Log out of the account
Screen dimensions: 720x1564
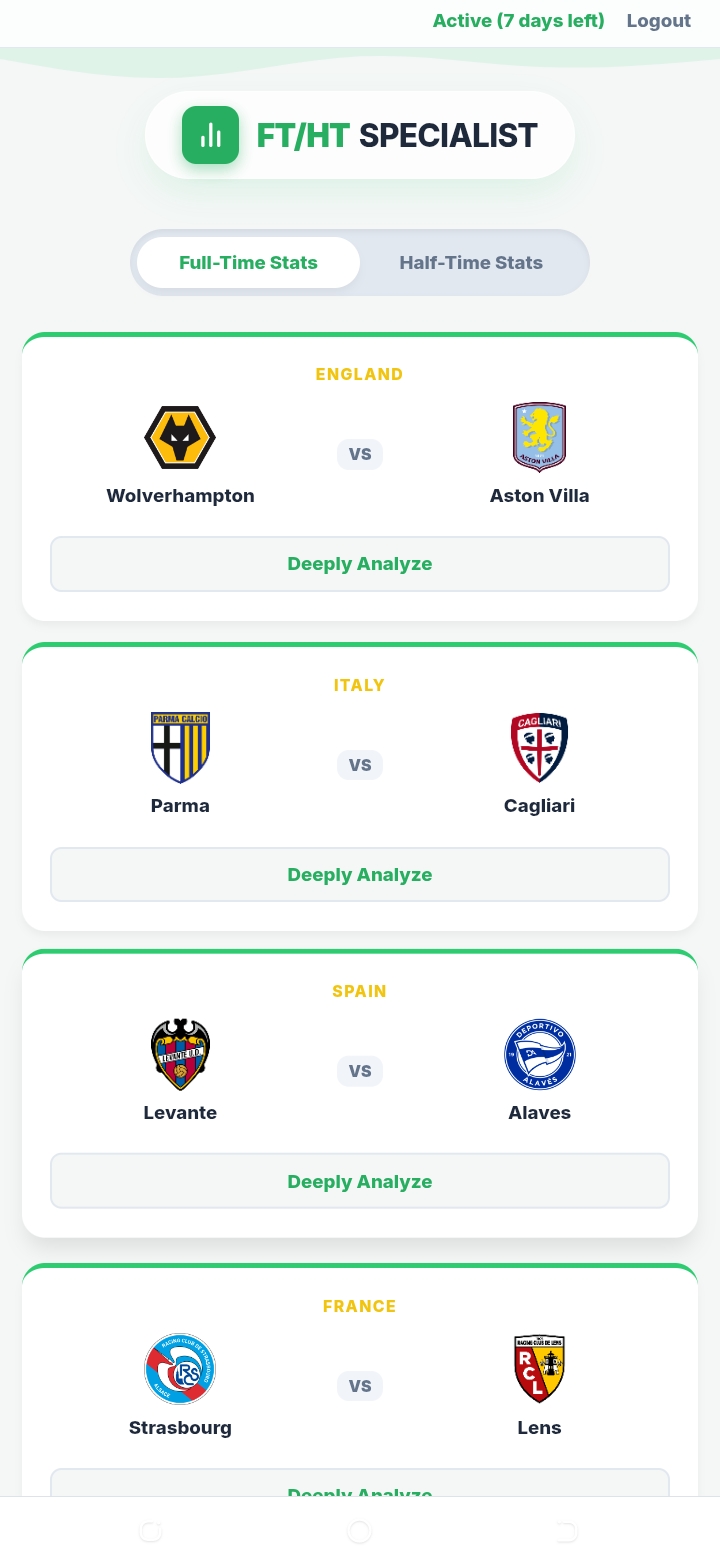658,21
